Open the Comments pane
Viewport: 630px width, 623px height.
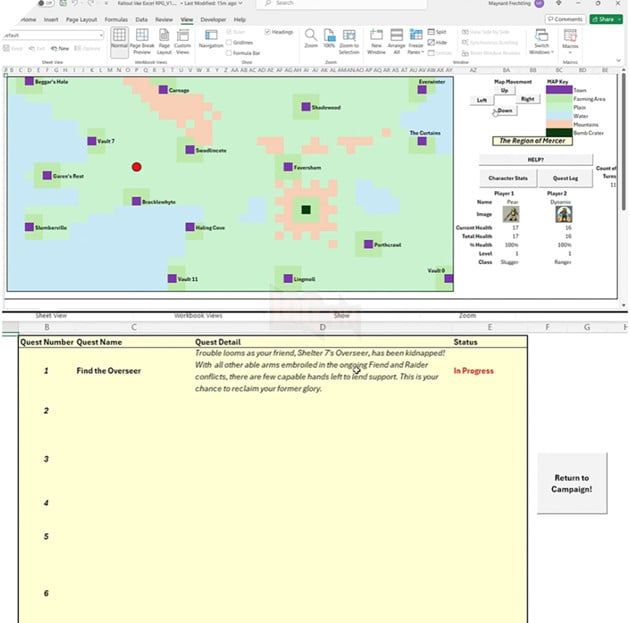click(565, 19)
